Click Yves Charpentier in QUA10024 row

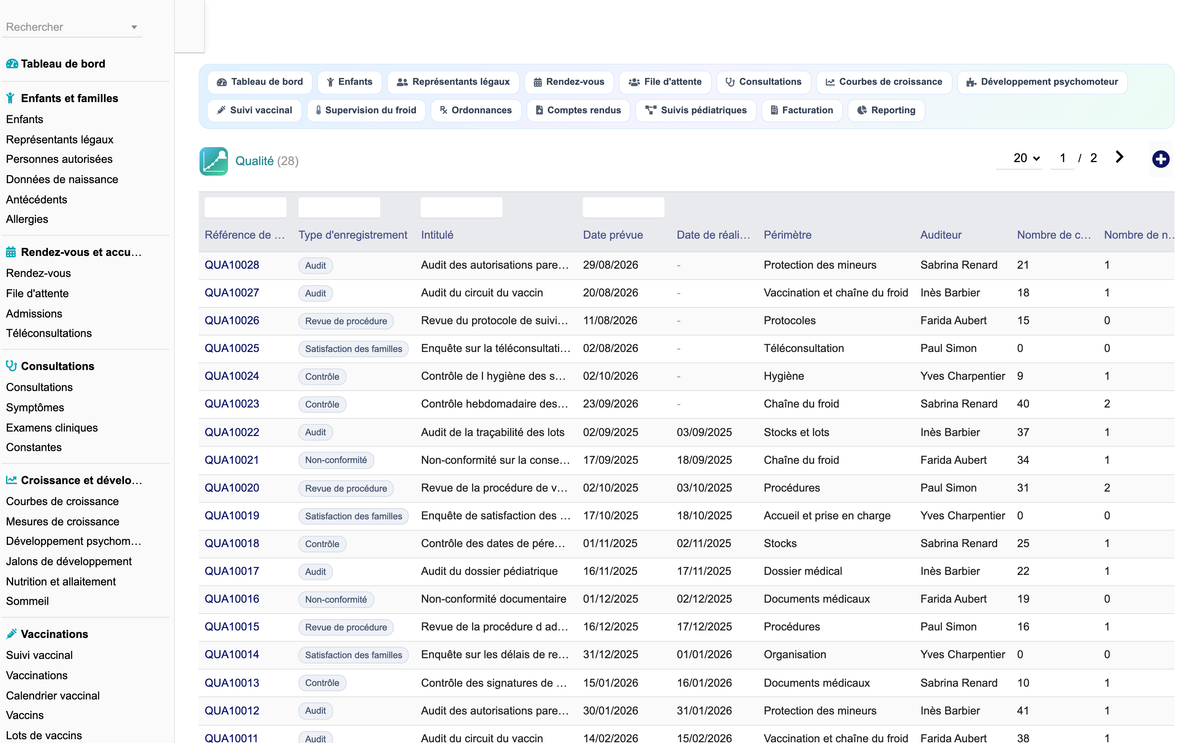pyautogui.click(x=963, y=376)
